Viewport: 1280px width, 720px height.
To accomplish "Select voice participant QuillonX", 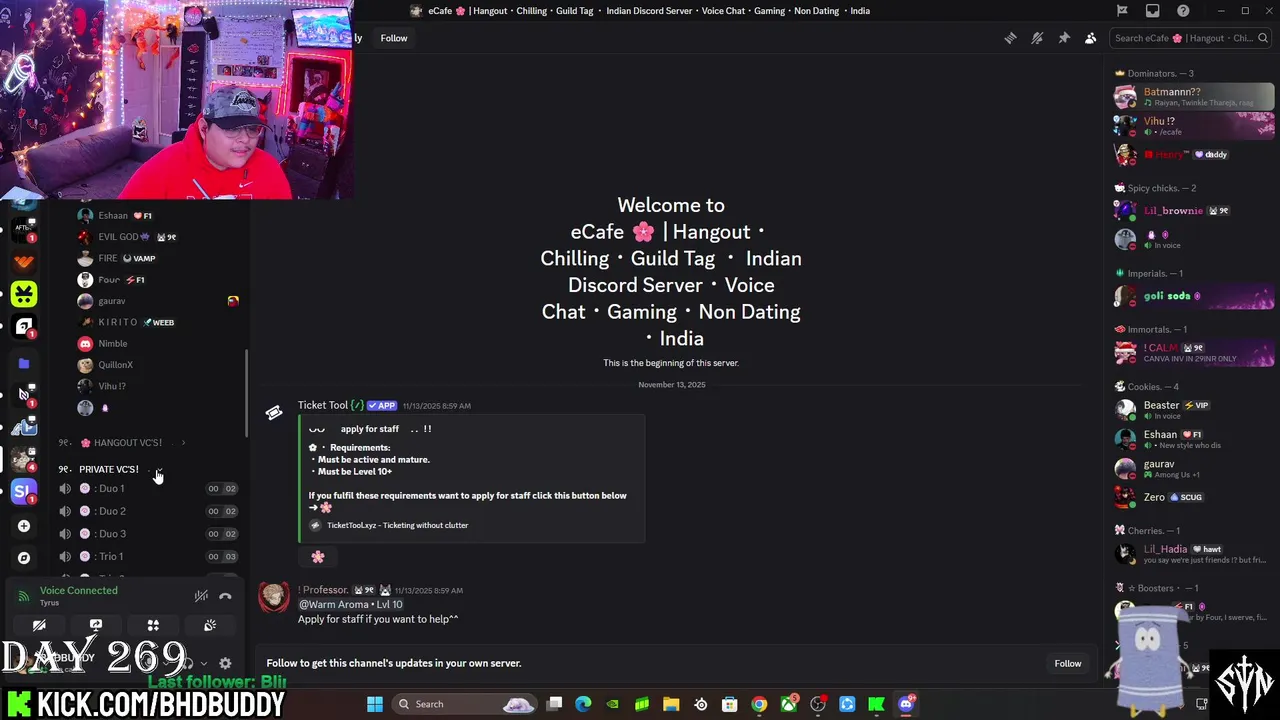I will (157, 365).
